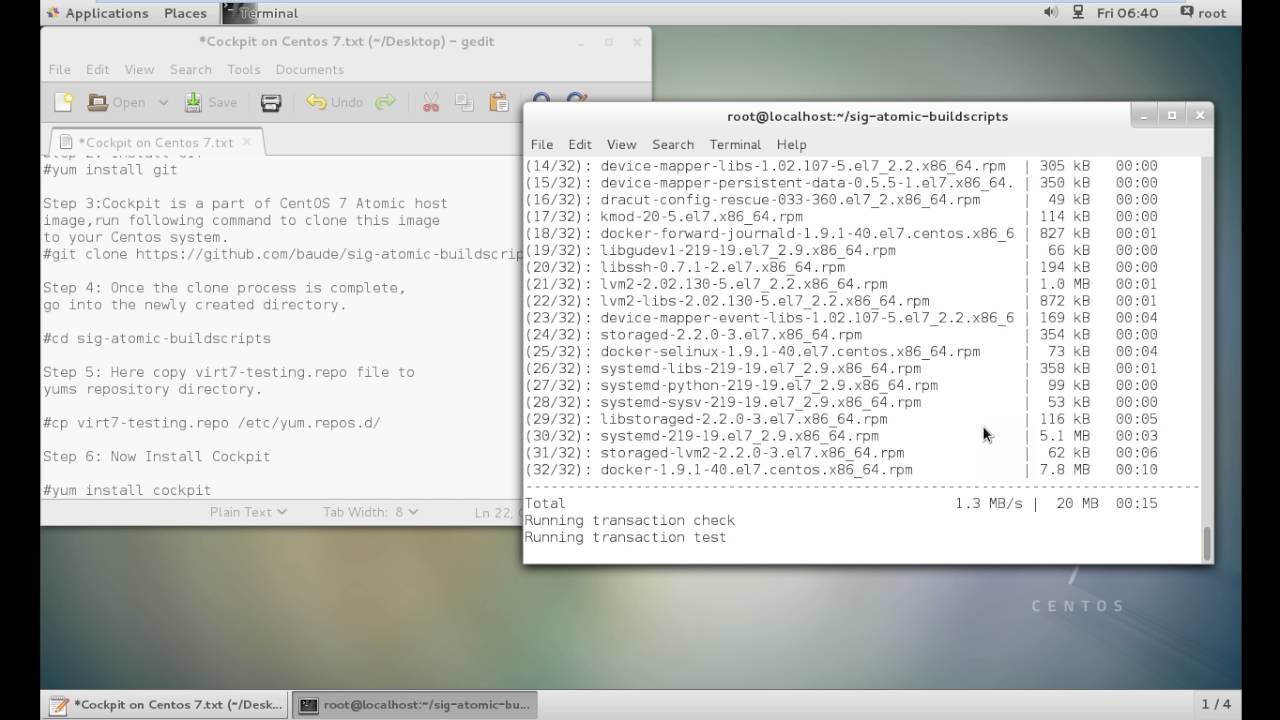
Task: Close the terminal window
Action: (1200, 115)
